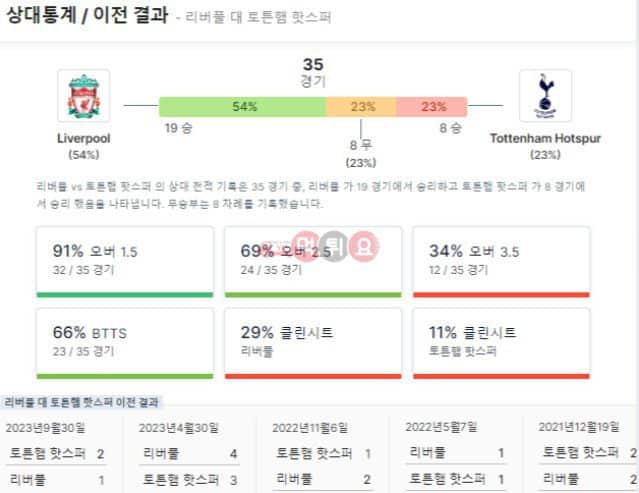Click the 리버풀 대 토트넘 핫스퍼 이전 결과 heading

pos(82,403)
